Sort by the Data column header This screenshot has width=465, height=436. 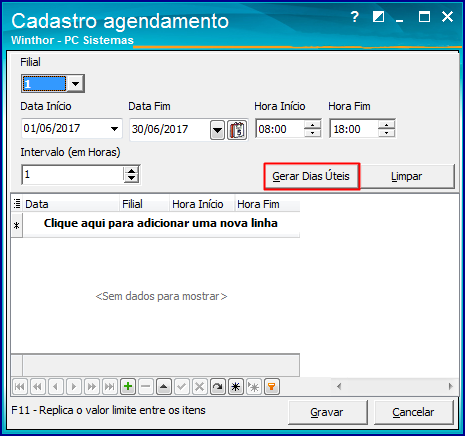click(x=71, y=204)
